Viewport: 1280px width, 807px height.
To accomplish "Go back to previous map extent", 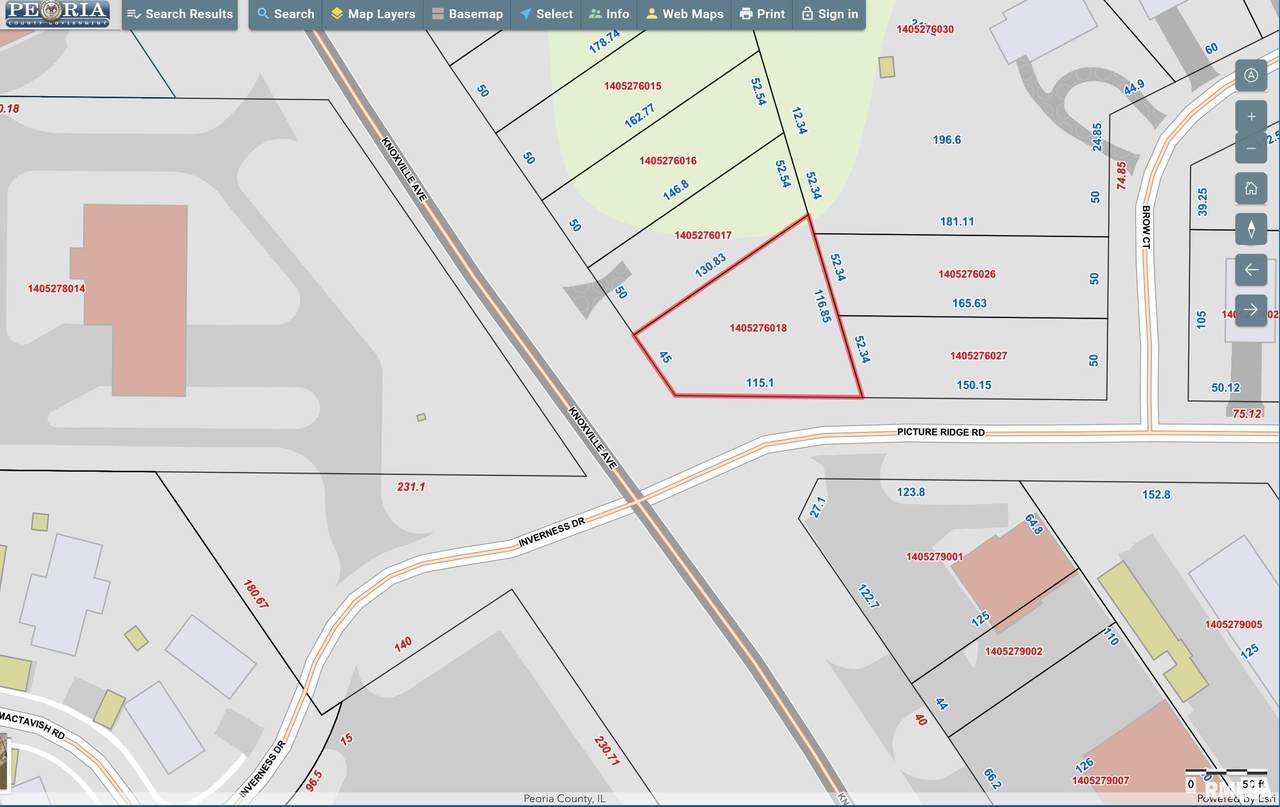I will [x=1251, y=270].
